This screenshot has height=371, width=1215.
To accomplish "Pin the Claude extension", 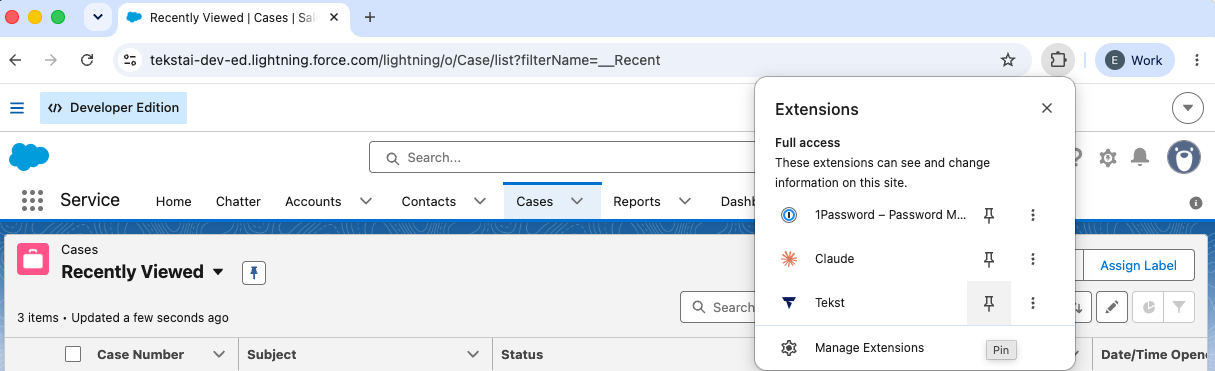I will pyautogui.click(x=989, y=259).
